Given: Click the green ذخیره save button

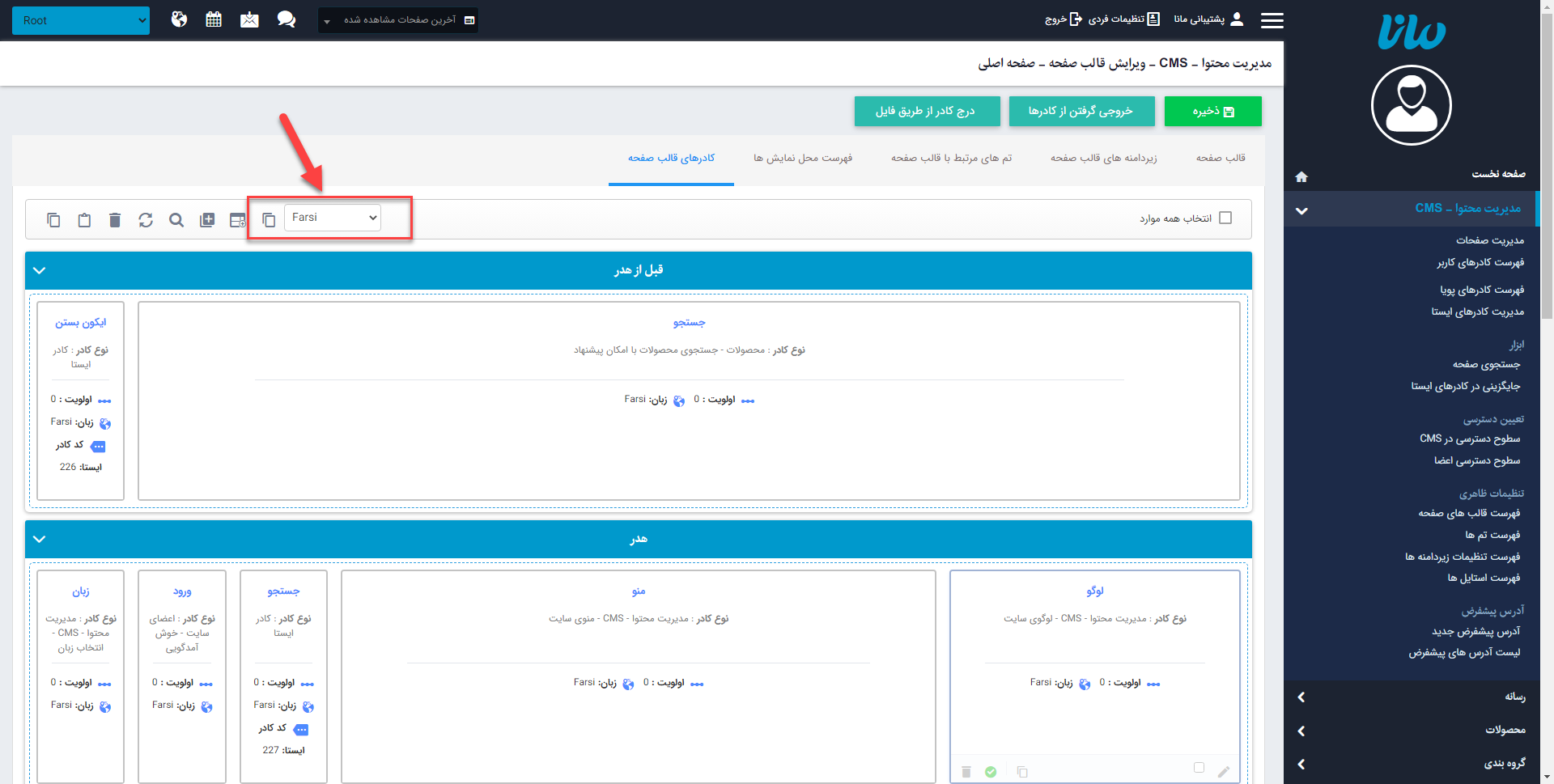Looking at the screenshot, I should click(x=1212, y=111).
